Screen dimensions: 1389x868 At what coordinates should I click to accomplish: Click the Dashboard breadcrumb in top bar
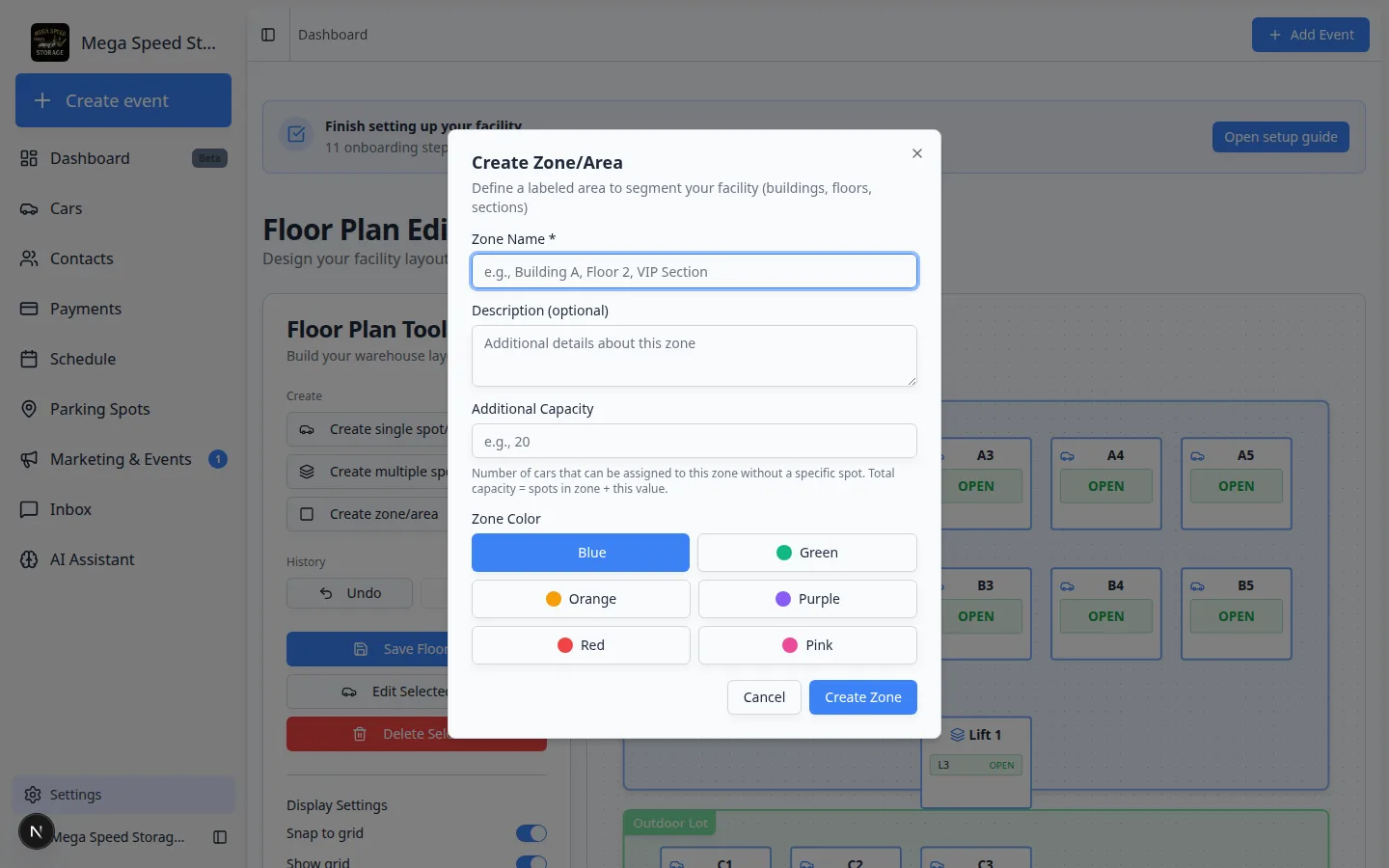click(333, 35)
